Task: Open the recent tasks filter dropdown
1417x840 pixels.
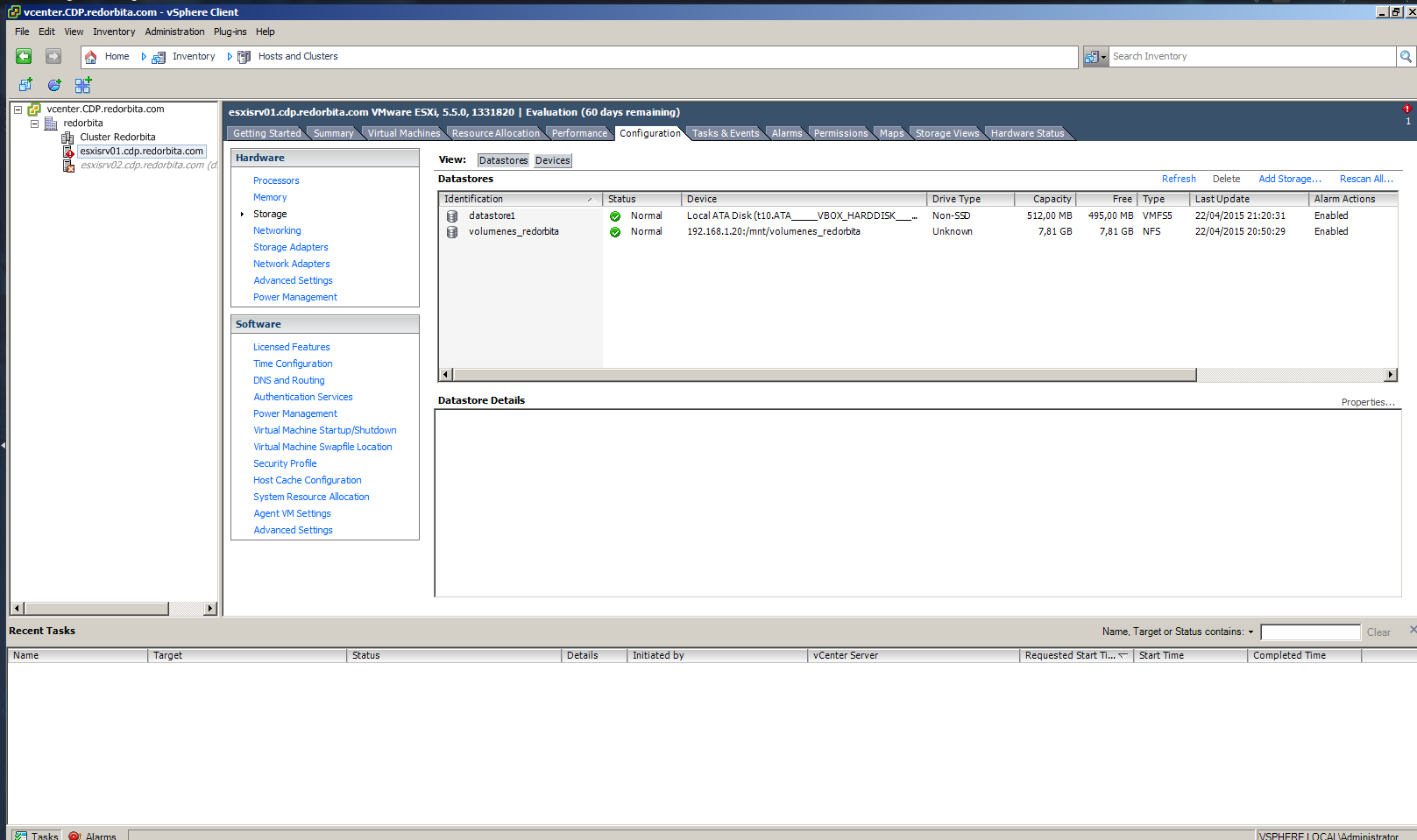Action: coord(1251,632)
